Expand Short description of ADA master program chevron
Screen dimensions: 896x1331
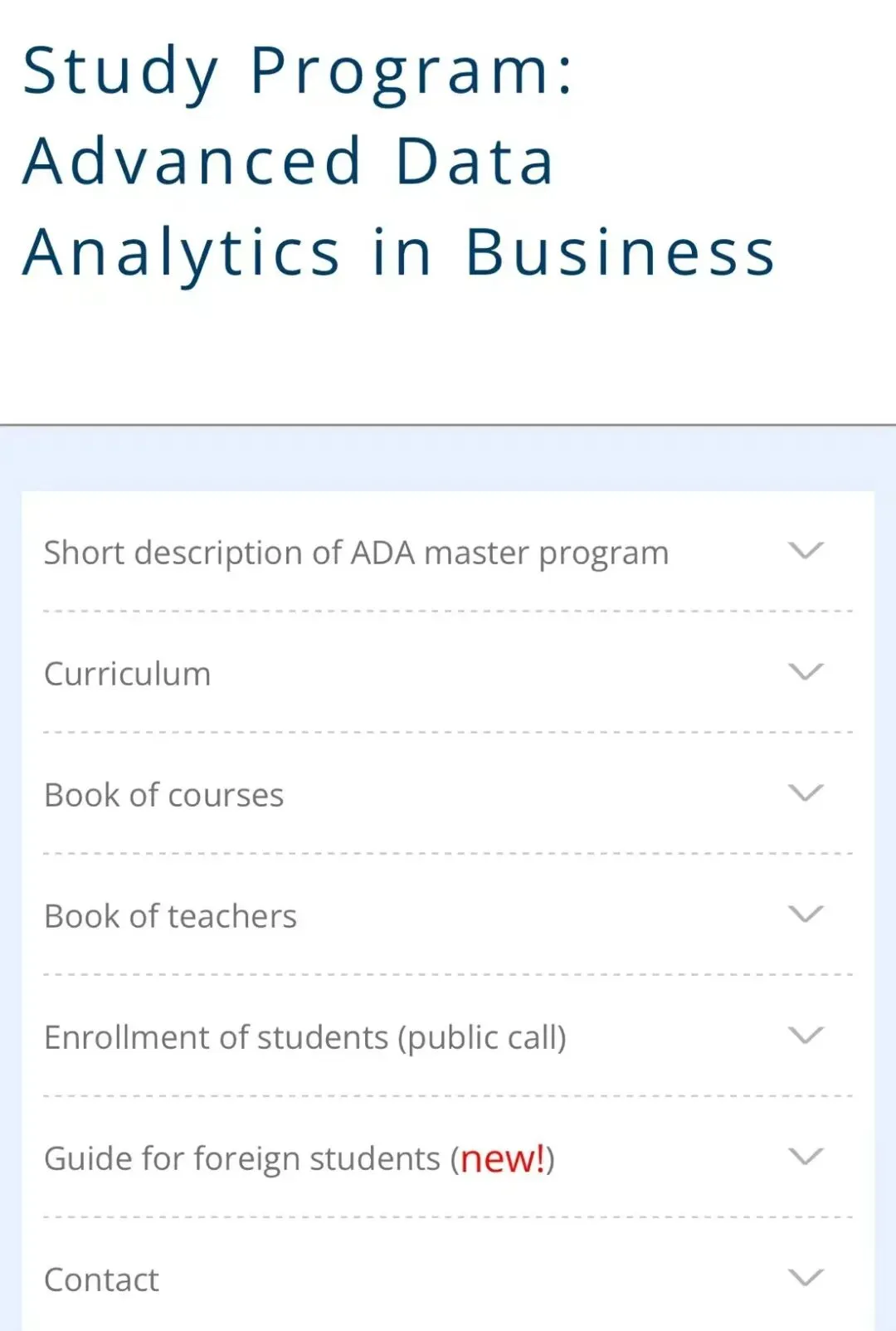tap(806, 551)
